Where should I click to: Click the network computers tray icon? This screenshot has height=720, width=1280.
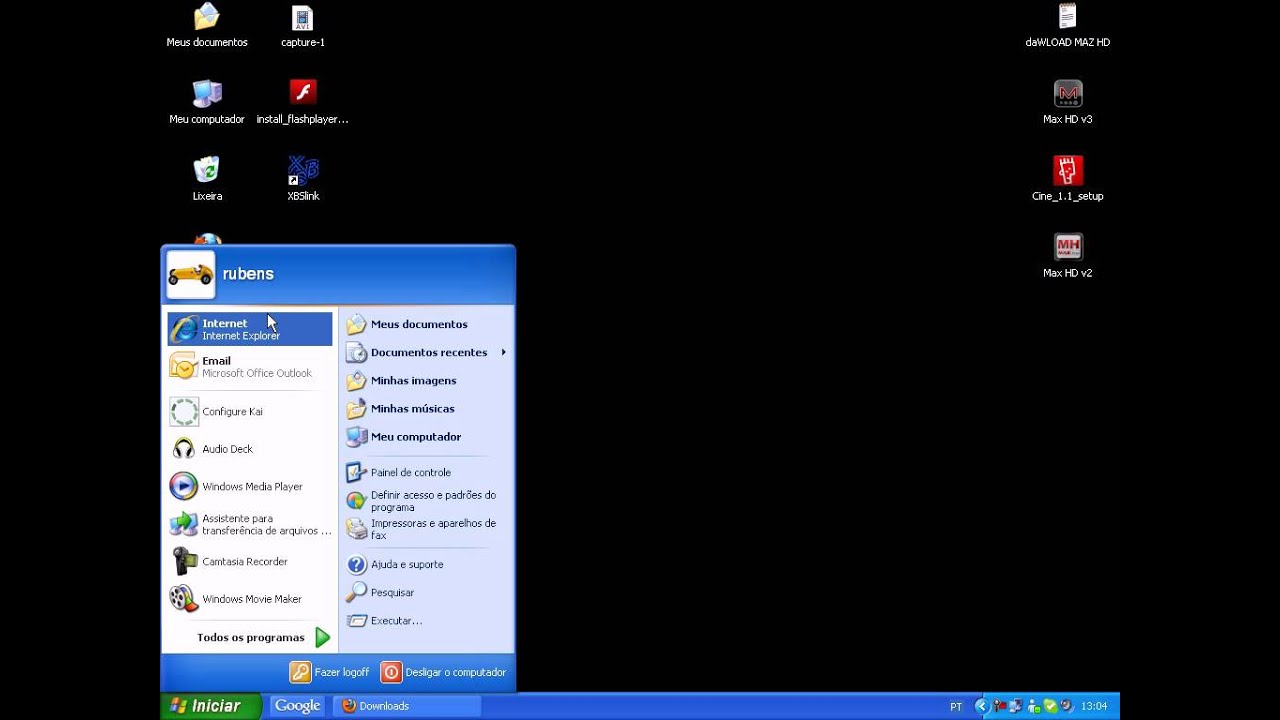[x=1016, y=706]
